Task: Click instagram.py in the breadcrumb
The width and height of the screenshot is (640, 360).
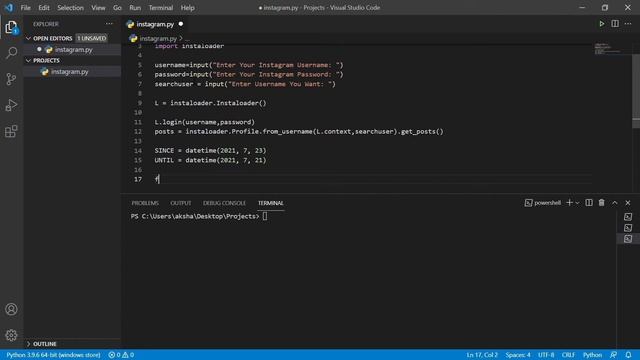Action: pos(158,38)
